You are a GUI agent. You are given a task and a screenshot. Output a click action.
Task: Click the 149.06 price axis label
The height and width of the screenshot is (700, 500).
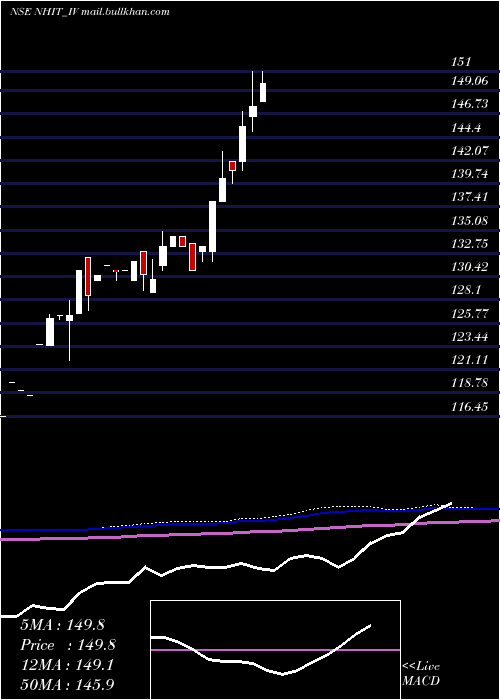point(469,81)
